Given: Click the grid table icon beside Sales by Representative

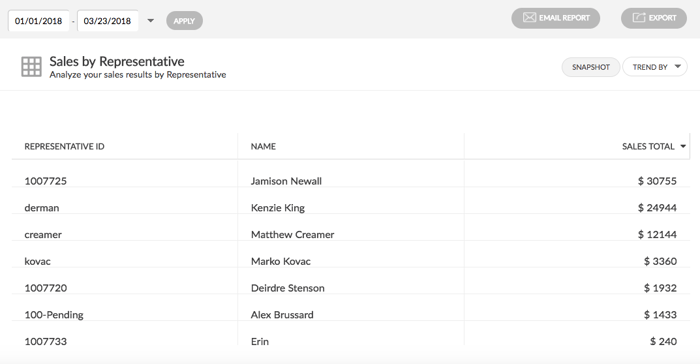Looking at the screenshot, I should tap(31, 67).
